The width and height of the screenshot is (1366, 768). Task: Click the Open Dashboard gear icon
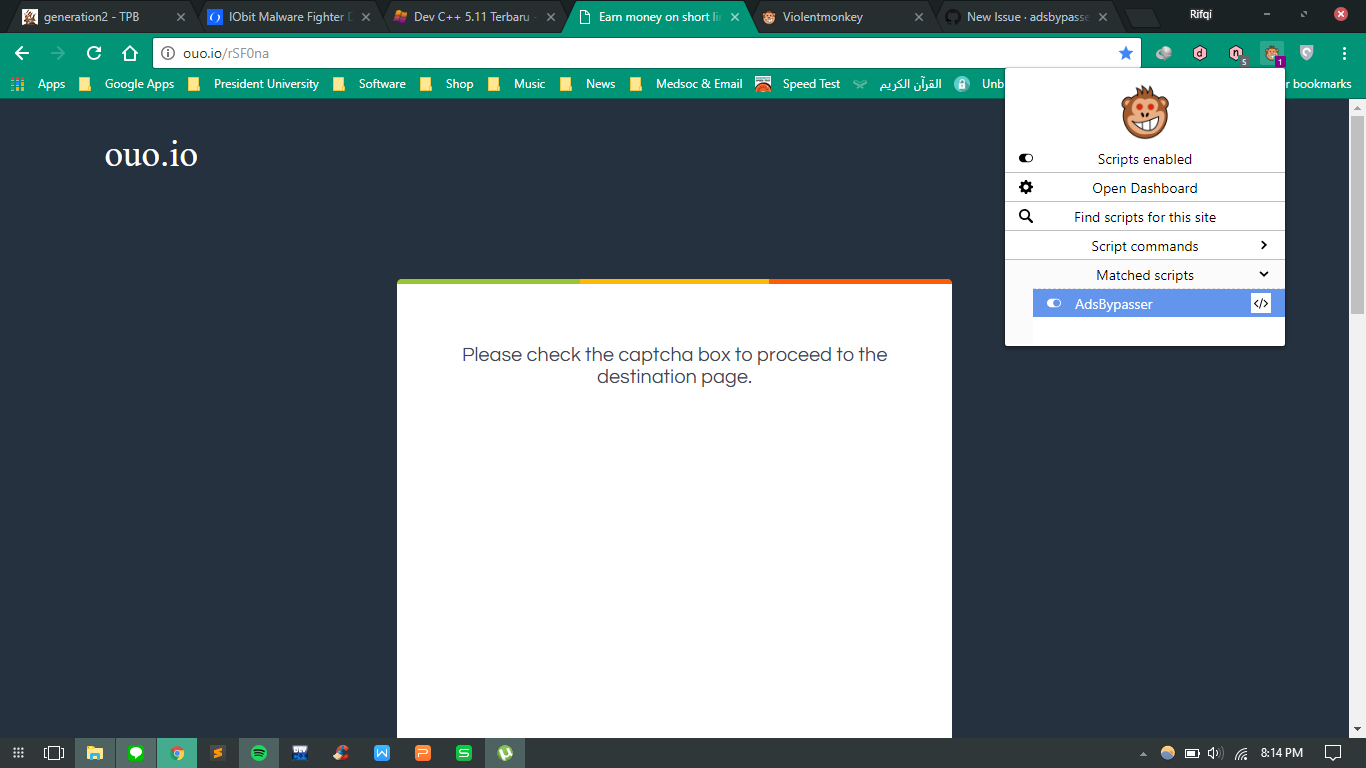tap(1025, 187)
